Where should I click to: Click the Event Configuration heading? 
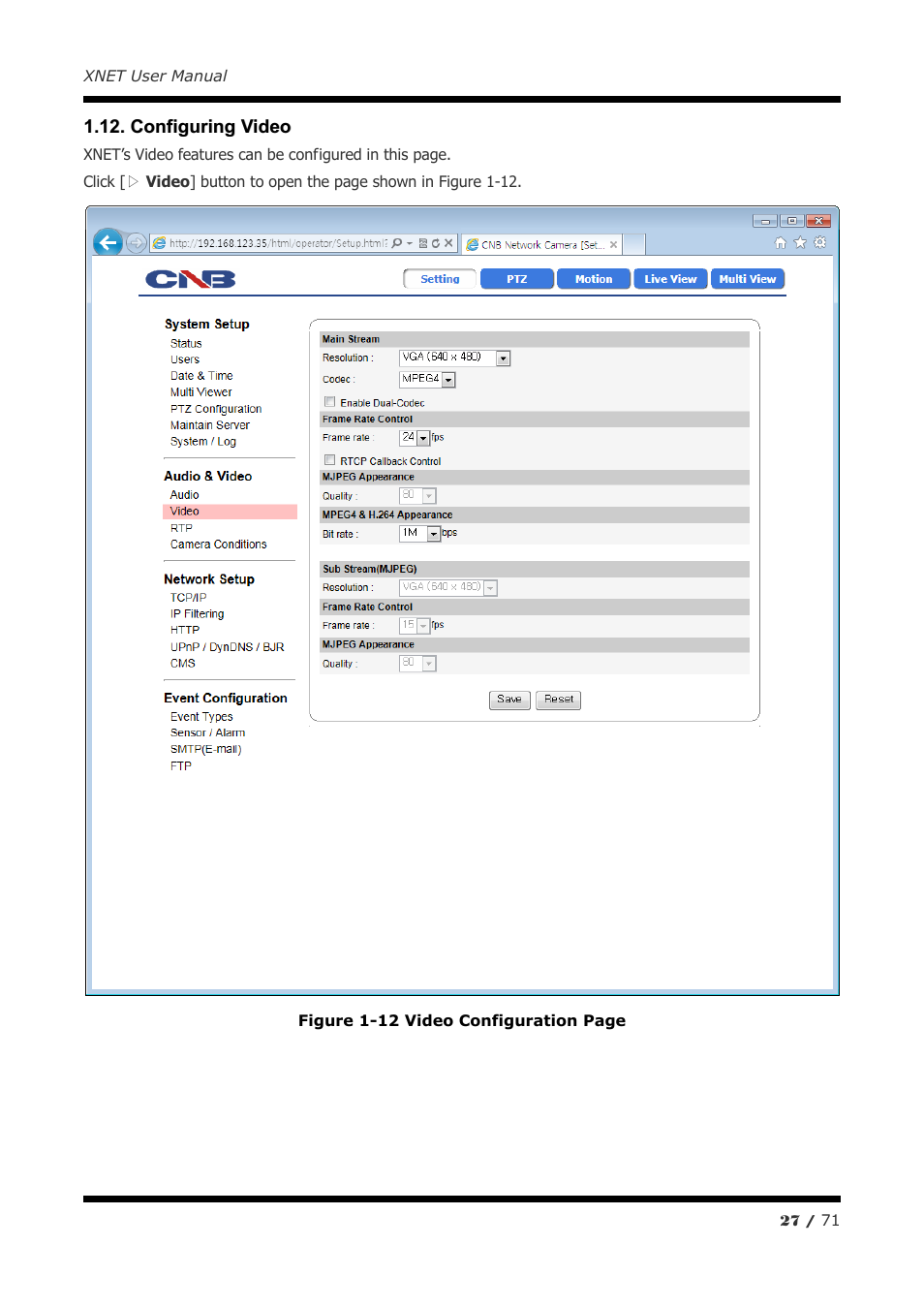pos(226,699)
